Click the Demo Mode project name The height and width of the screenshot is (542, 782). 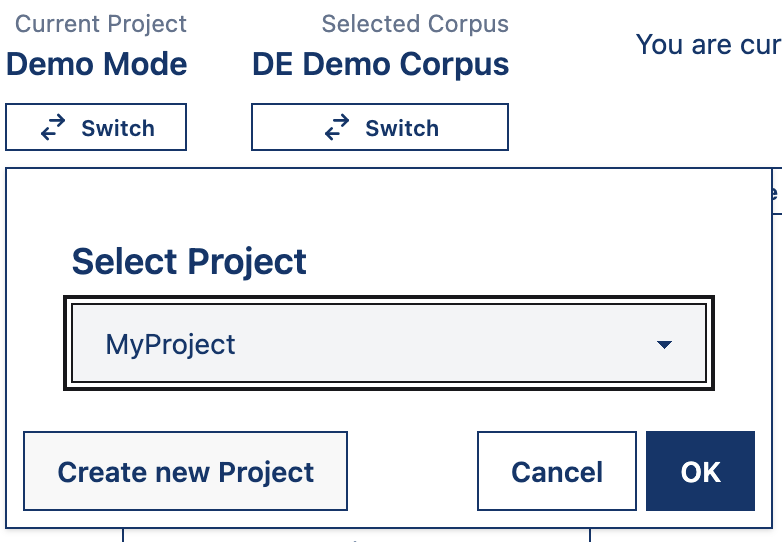point(97,65)
